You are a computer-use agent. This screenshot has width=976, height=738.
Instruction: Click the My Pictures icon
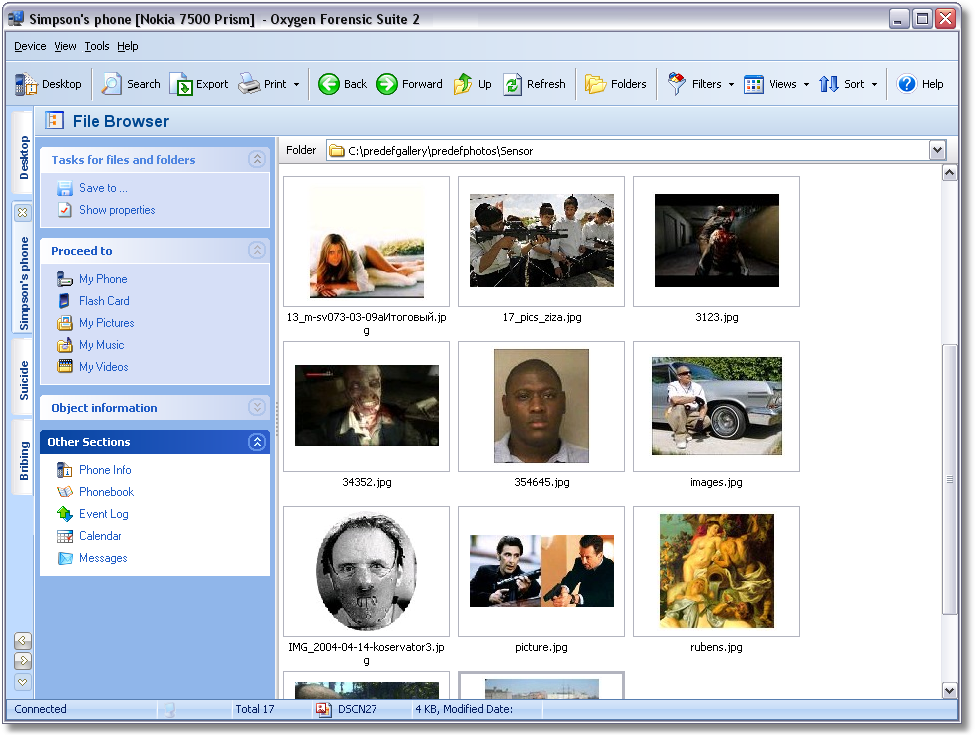point(65,323)
